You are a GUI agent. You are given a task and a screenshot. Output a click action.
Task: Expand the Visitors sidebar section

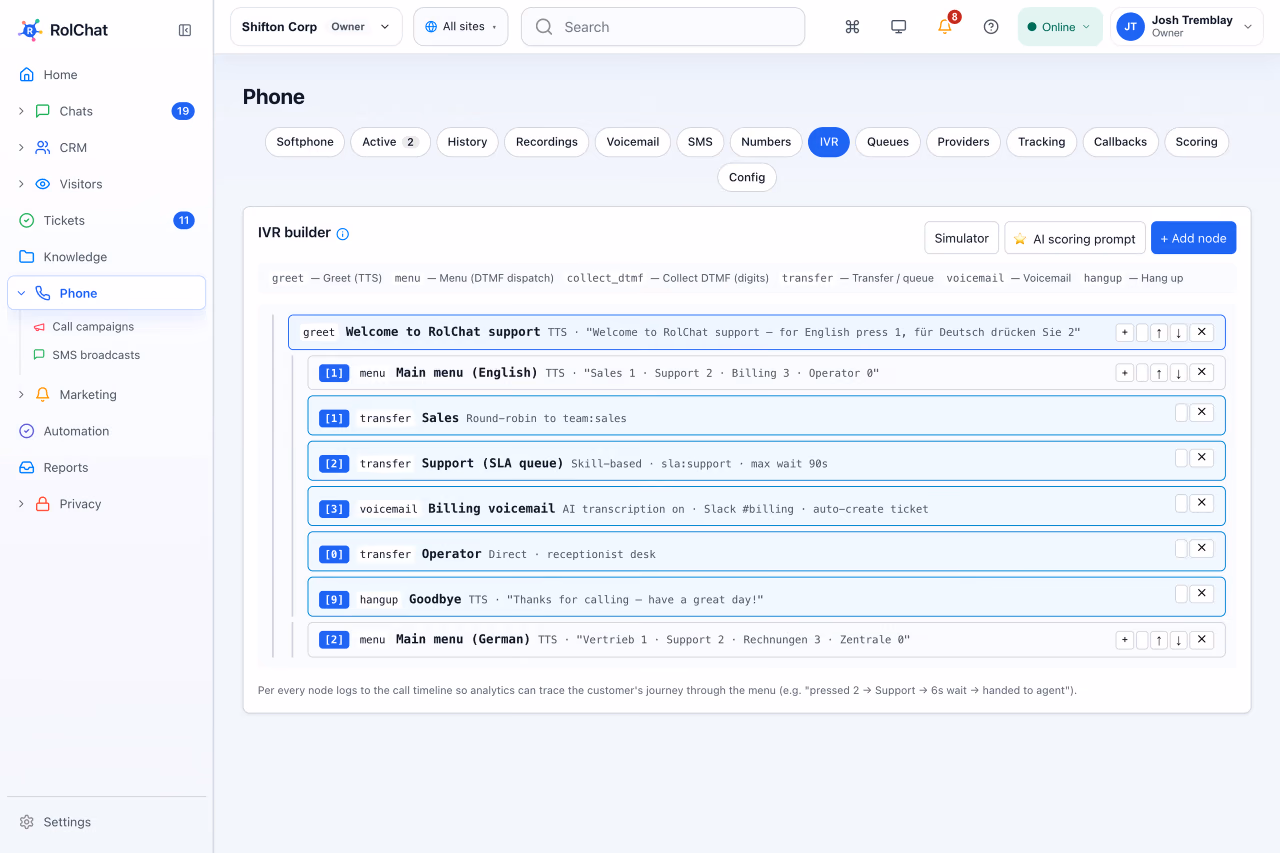click(x=21, y=184)
